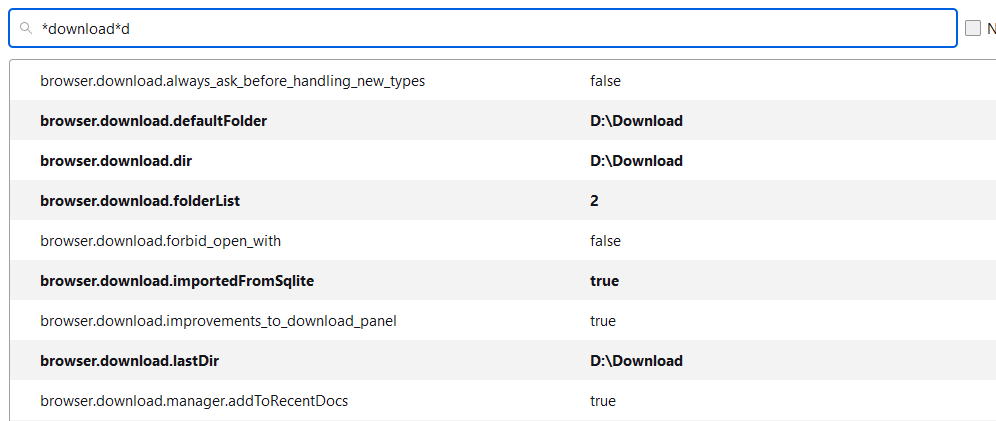This screenshot has height=421, width=996.
Task: Select browser.download.manager.addToRecentDocs preference name
Action: point(194,401)
